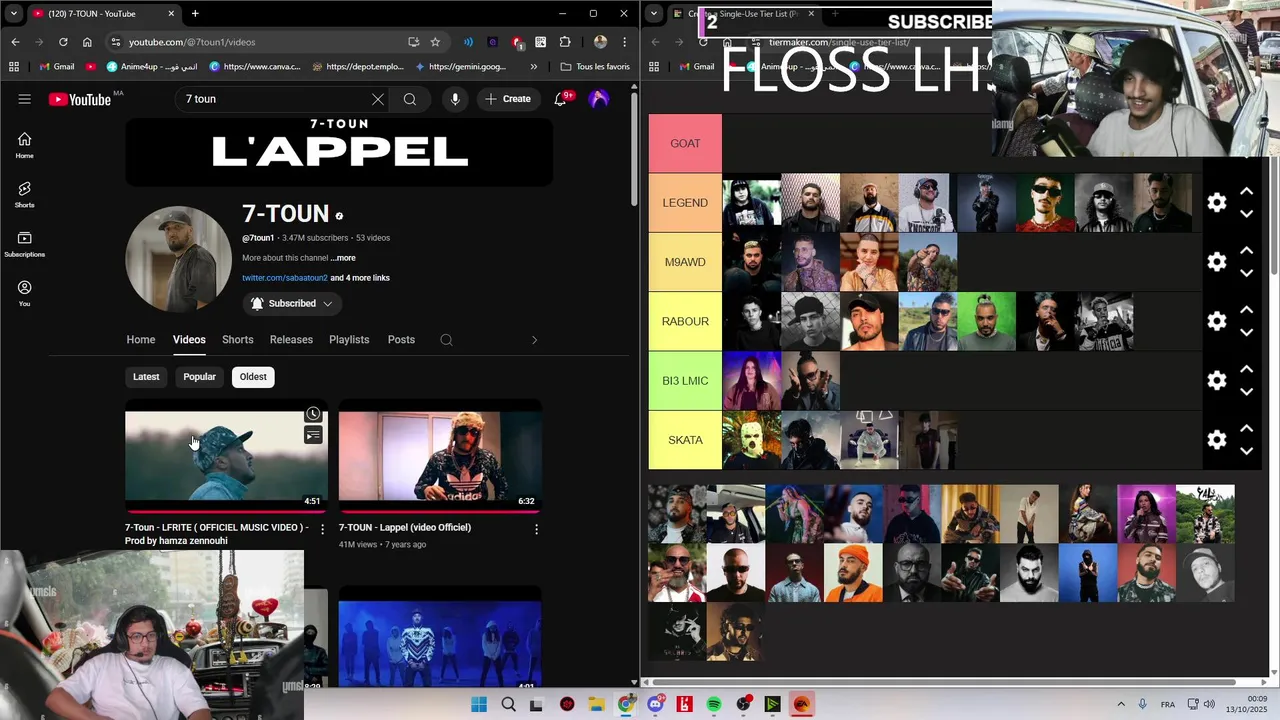Open Chrome's tab search dropdown arrow
The height and width of the screenshot is (720, 1280).
[14, 13]
